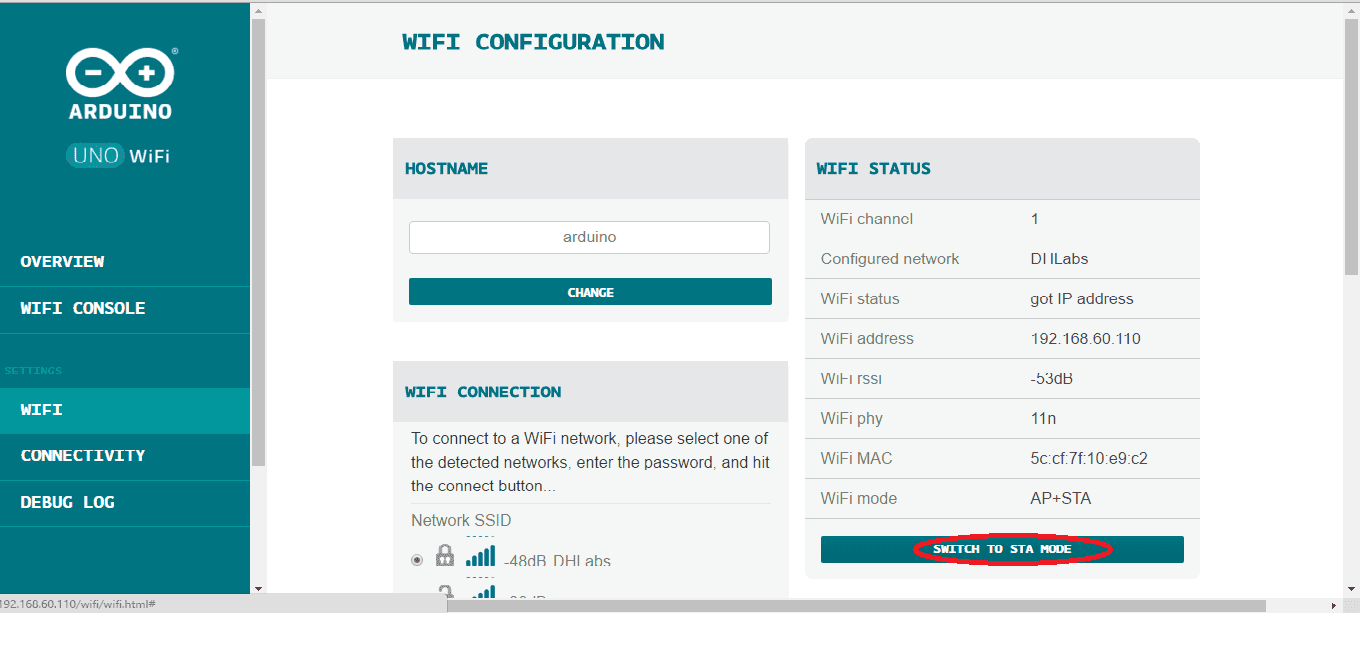Go to the Connectivity settings

click(x=83, y=456)
